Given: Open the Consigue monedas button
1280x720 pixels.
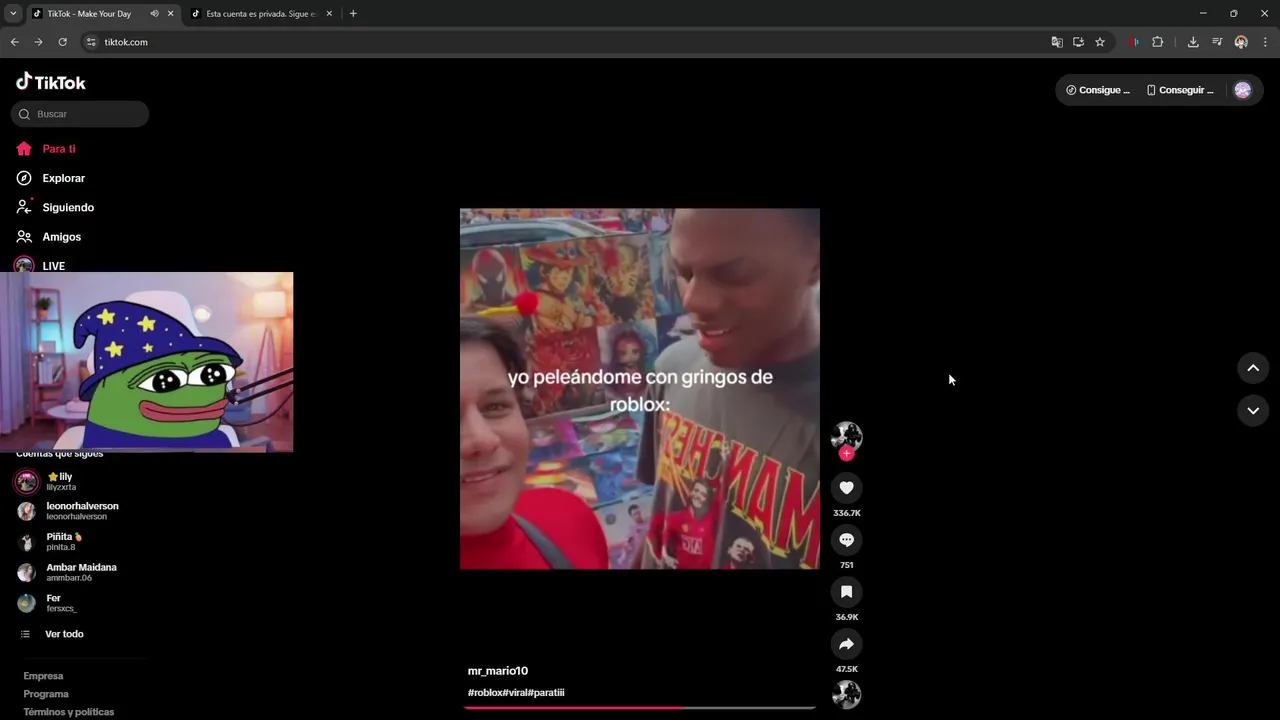Looking at the screenshot, I should tap(1098, 90).
